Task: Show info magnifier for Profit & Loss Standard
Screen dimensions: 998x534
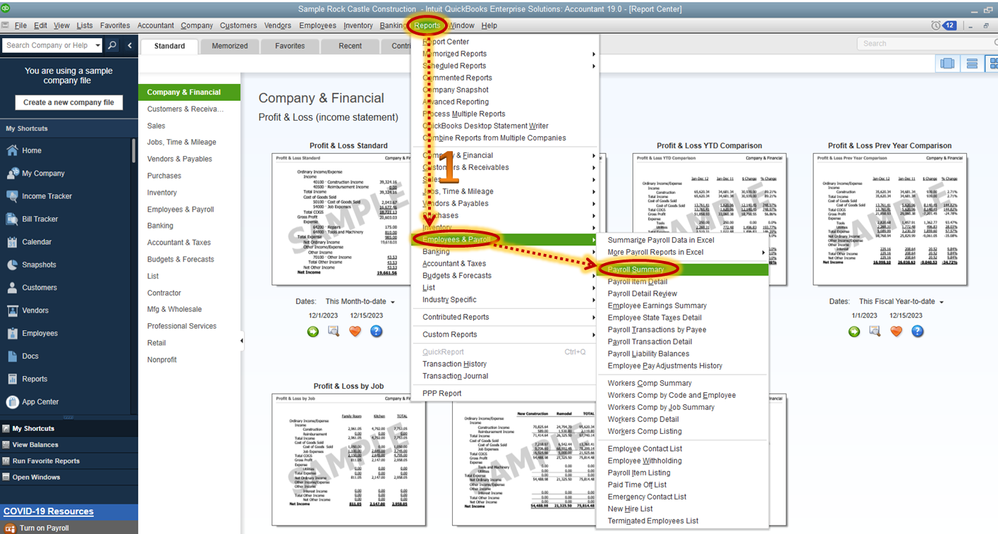Action: point(334,332)
